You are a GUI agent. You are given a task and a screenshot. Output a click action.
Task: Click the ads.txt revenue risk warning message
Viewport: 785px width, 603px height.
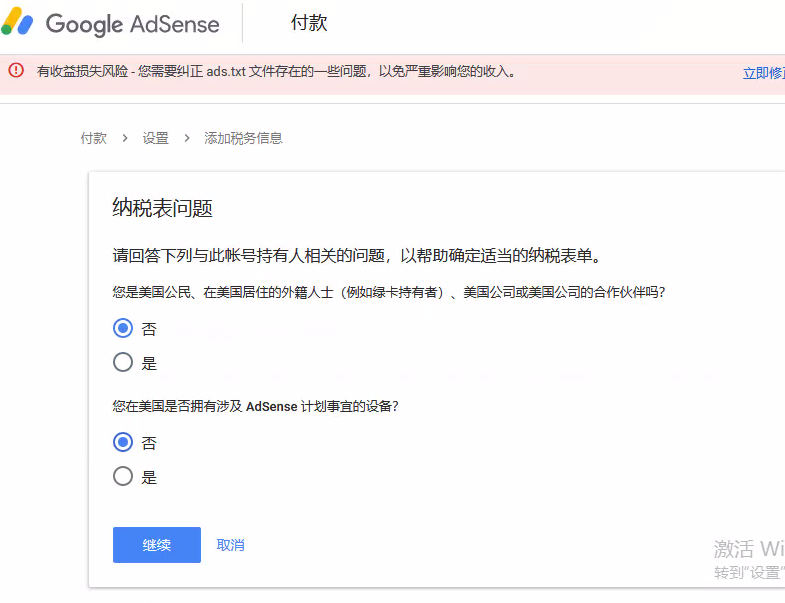click(276, 72)
